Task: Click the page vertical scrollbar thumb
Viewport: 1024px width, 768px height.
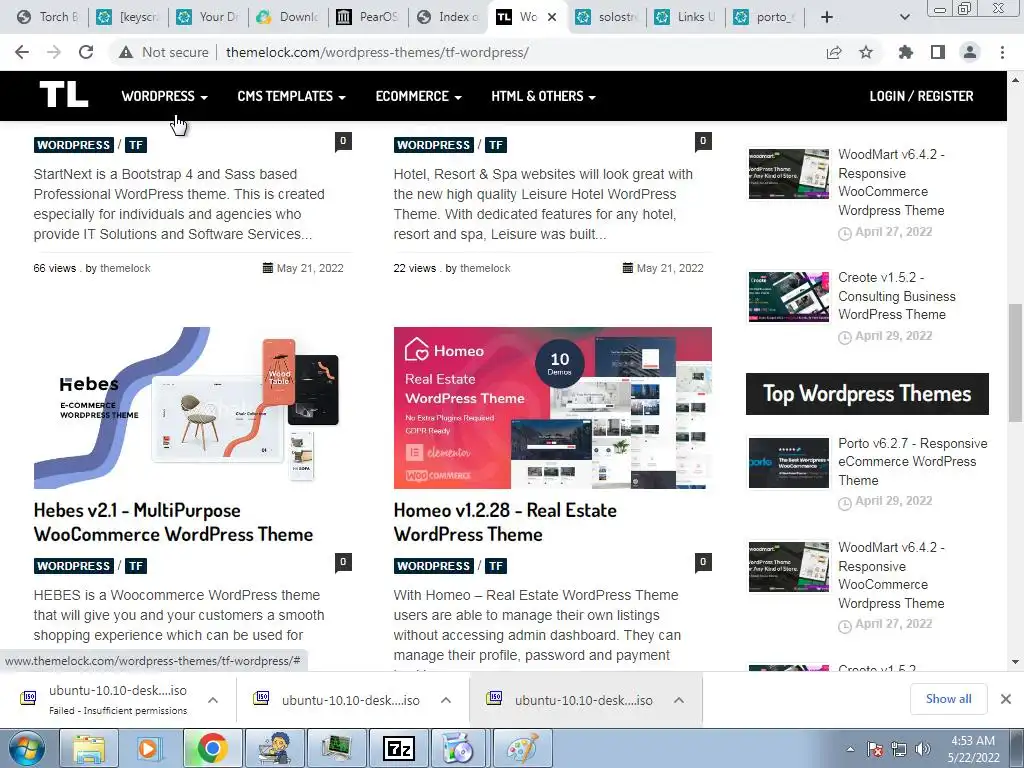Action: pyautogui.click(x=1015, y=362)
